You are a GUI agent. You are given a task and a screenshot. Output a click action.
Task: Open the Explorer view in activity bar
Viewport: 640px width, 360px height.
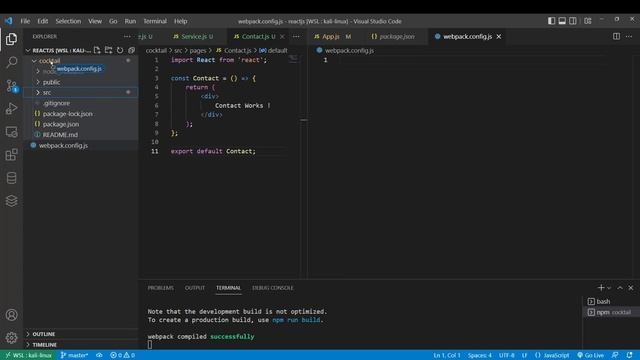11,39
